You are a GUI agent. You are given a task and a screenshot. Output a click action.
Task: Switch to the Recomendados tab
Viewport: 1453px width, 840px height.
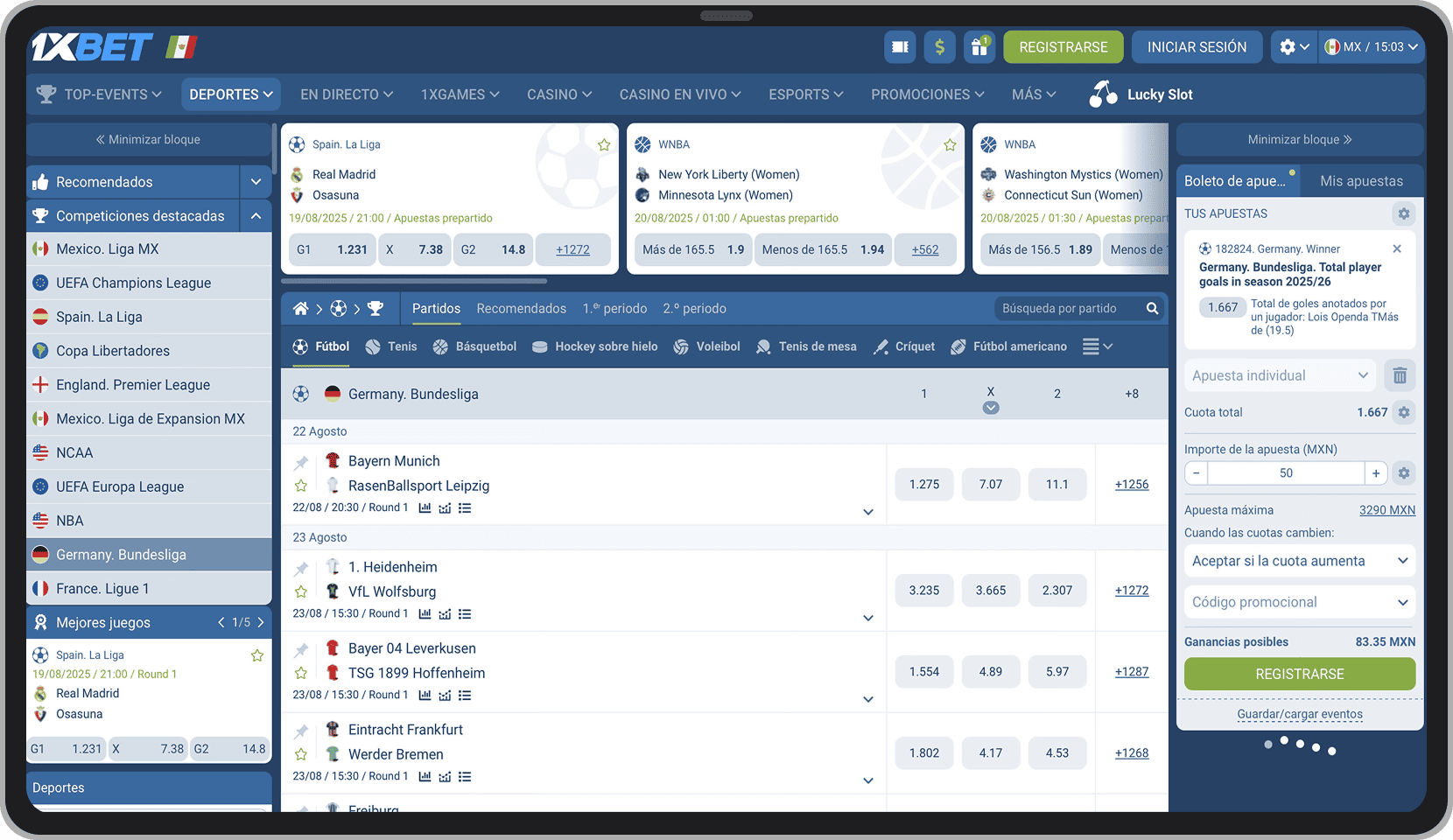521,308
